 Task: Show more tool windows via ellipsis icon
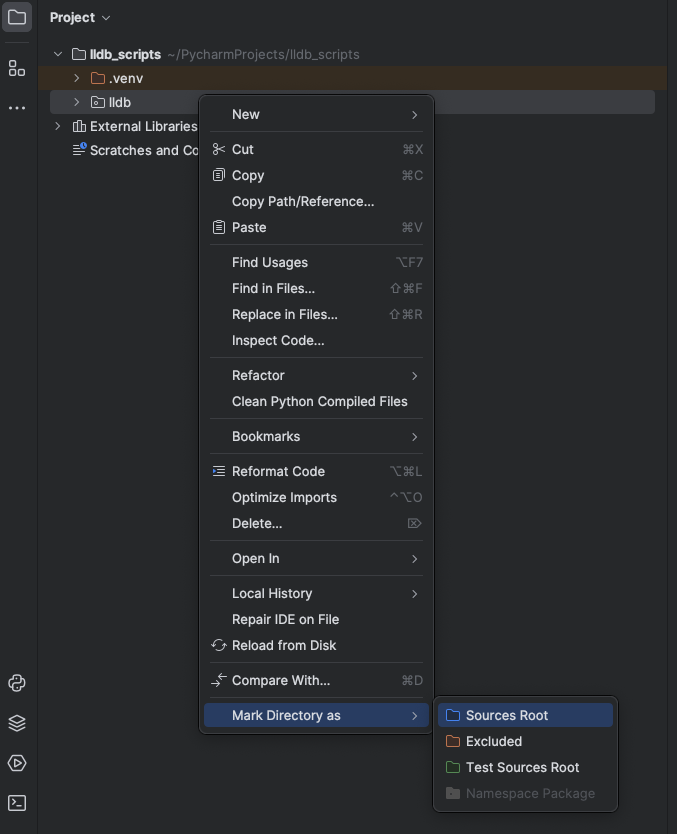pos(17,108)
